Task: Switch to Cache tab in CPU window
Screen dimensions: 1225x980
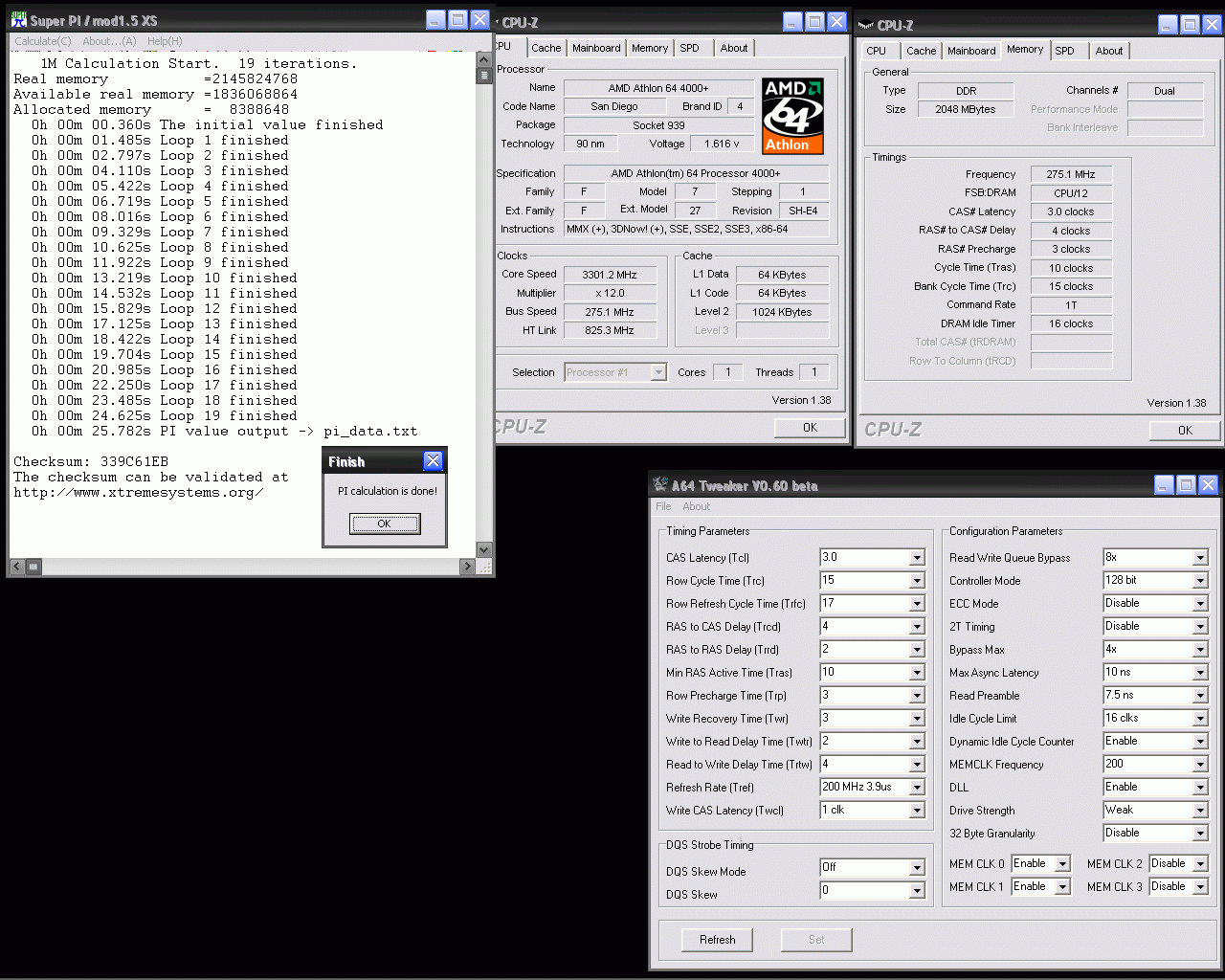Action: [x=546, y=48]
